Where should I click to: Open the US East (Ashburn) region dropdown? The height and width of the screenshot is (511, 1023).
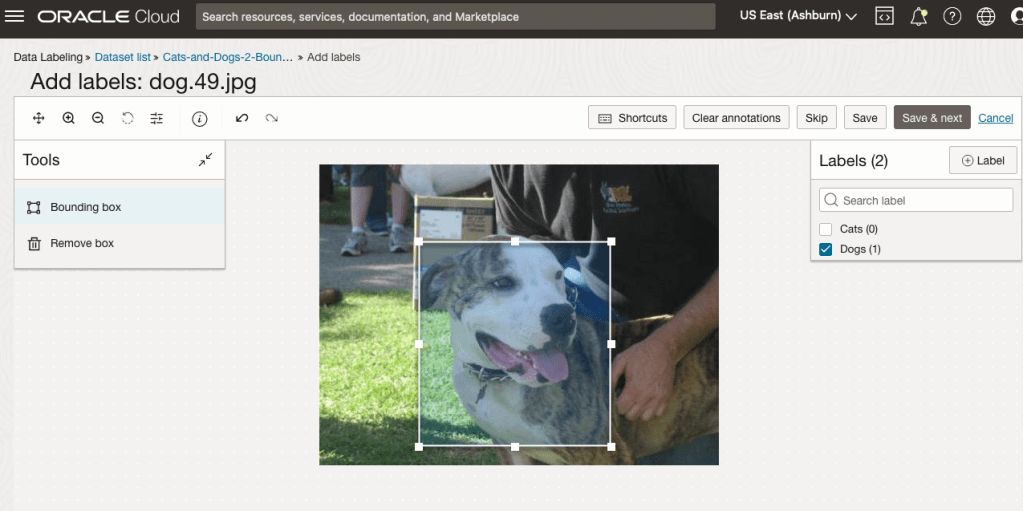pos(798,17)
